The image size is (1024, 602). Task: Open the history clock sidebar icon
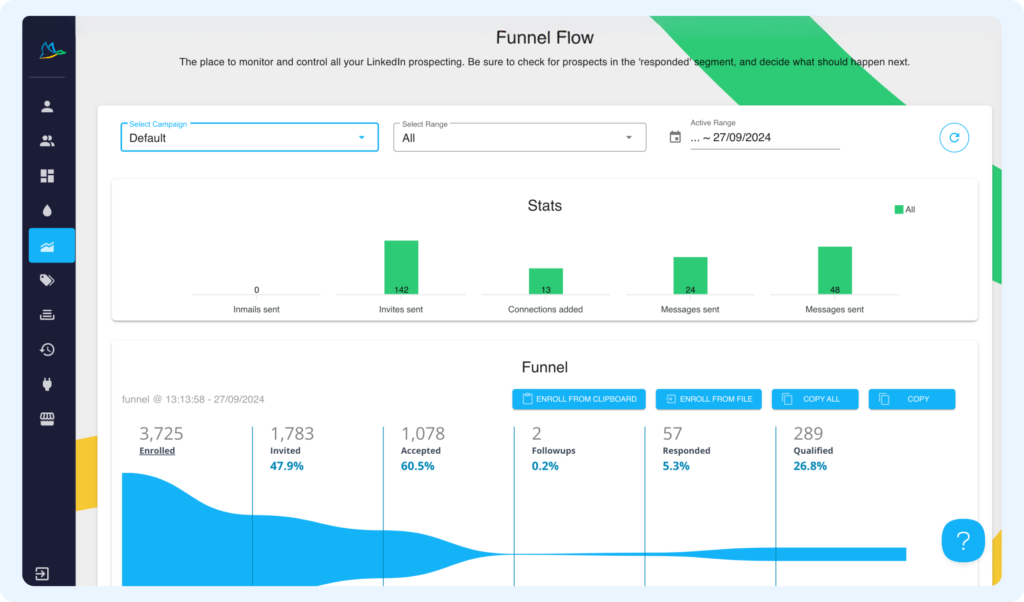coord(47,350)
